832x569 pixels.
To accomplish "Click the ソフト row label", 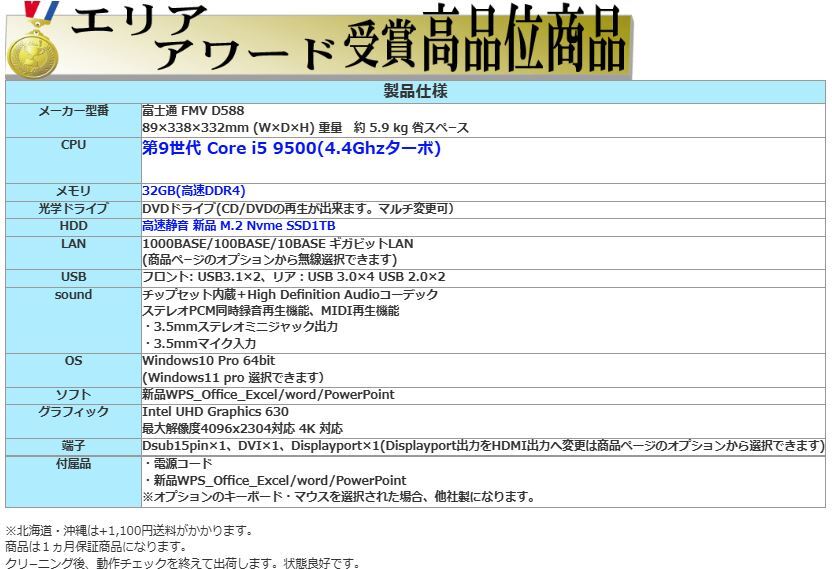I will [x=73, y=395].
